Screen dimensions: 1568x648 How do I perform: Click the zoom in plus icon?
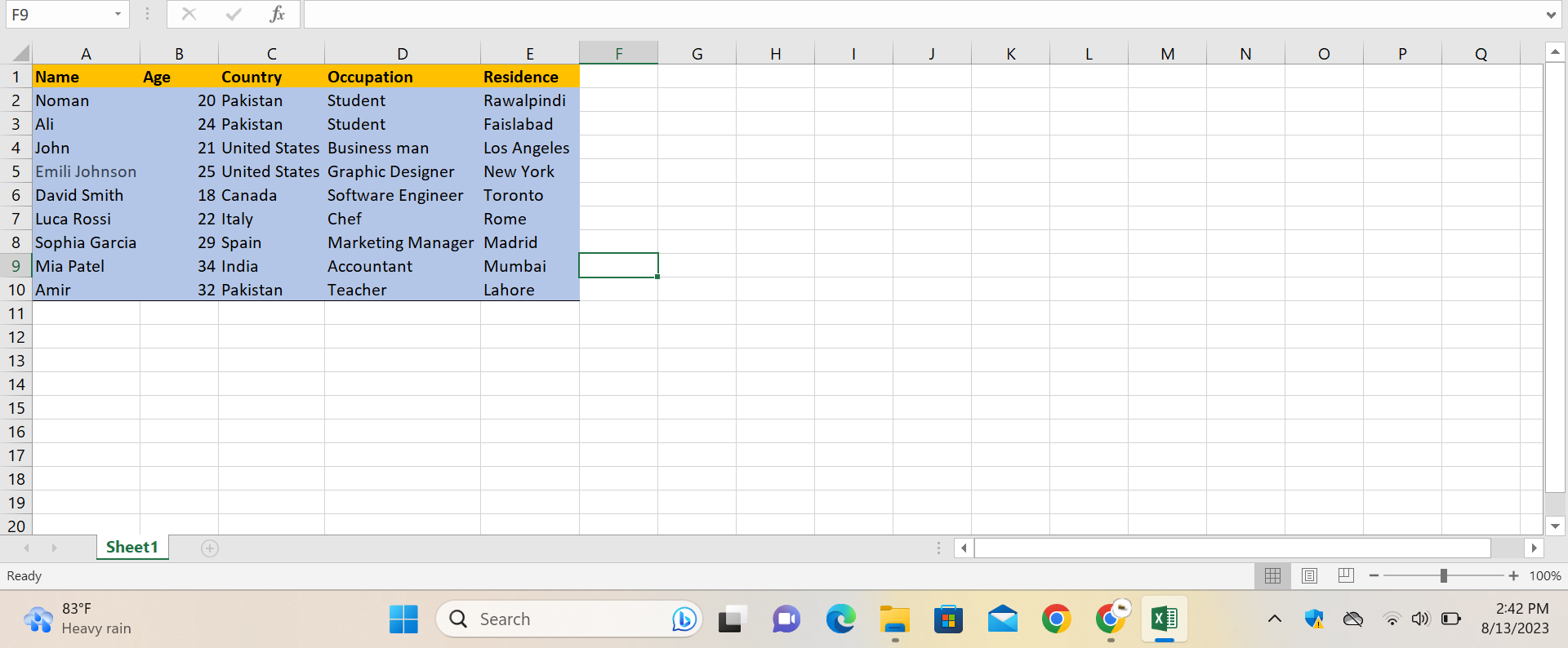click(x=1513, y=576)
